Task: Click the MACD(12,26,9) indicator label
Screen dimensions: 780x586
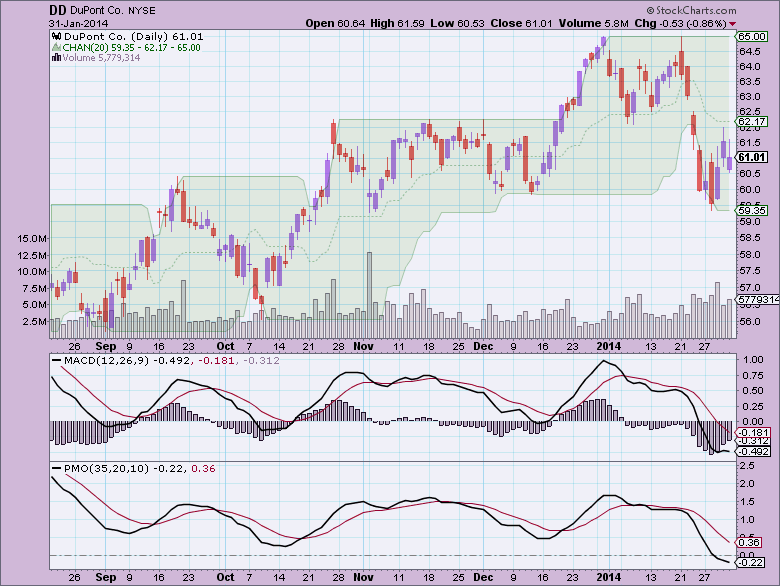Action: [107, 361]
